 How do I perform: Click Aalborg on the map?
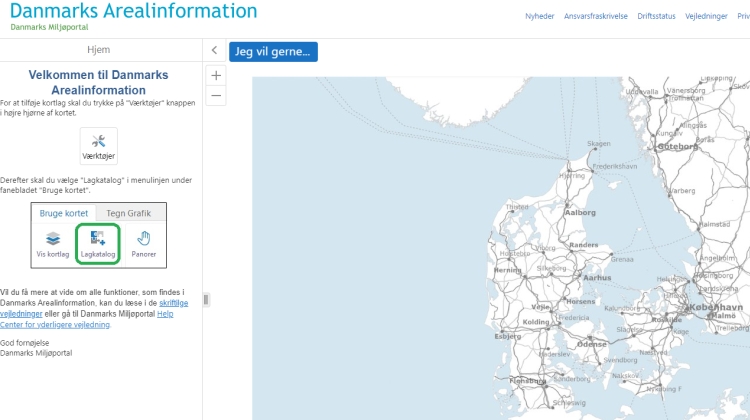(580, 212)
